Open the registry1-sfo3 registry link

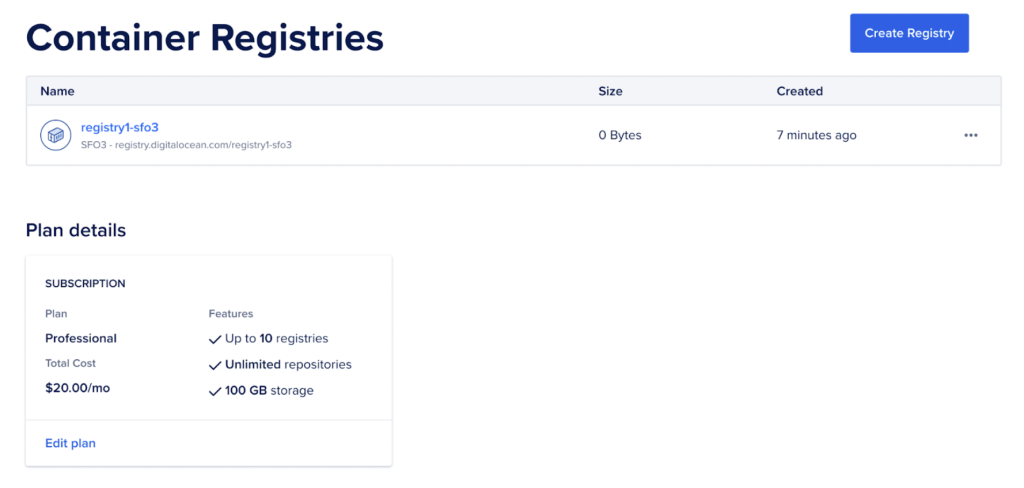click(120, 127)
